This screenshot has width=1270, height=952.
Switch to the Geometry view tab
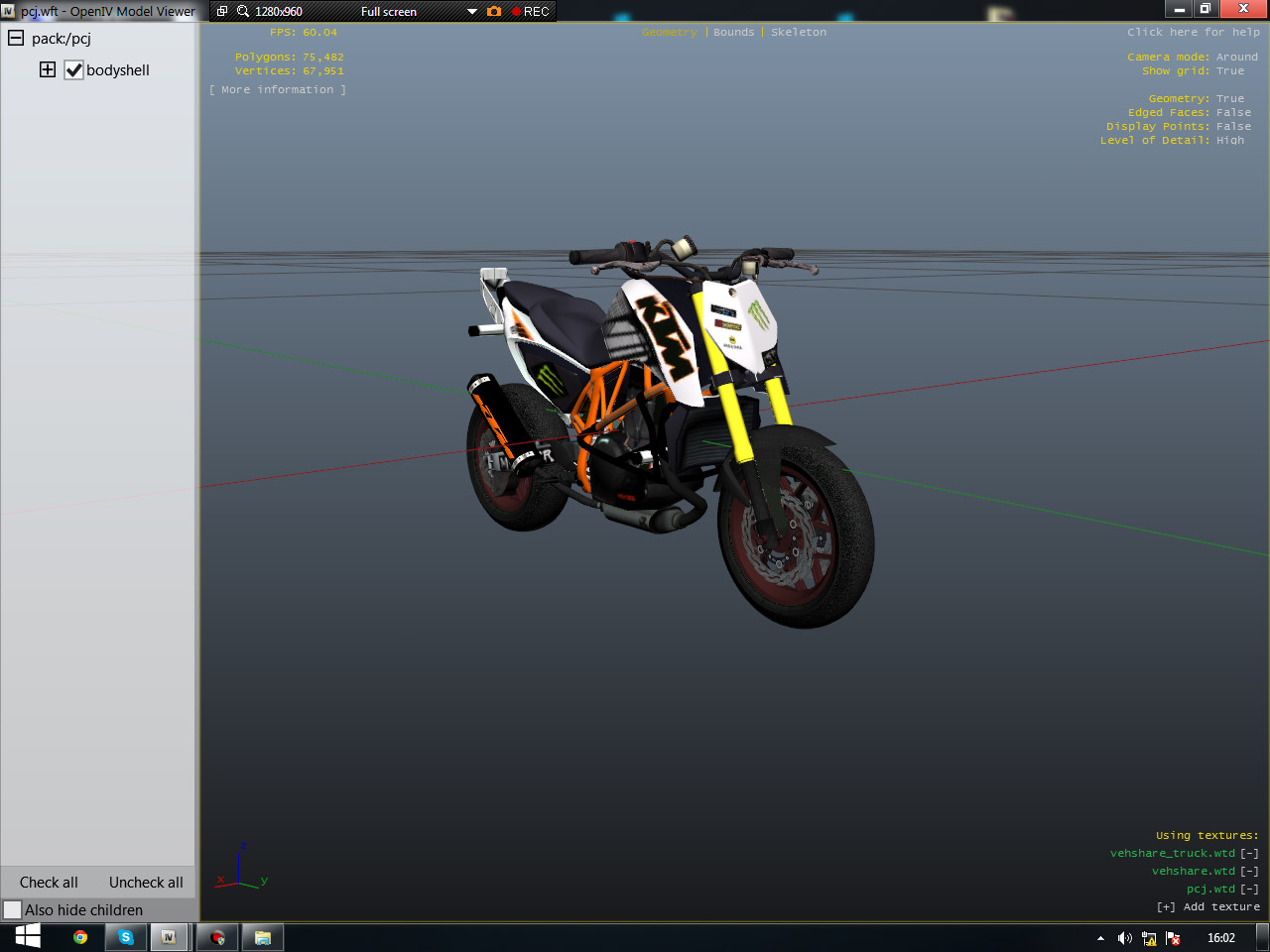click(x=670, y=33)
